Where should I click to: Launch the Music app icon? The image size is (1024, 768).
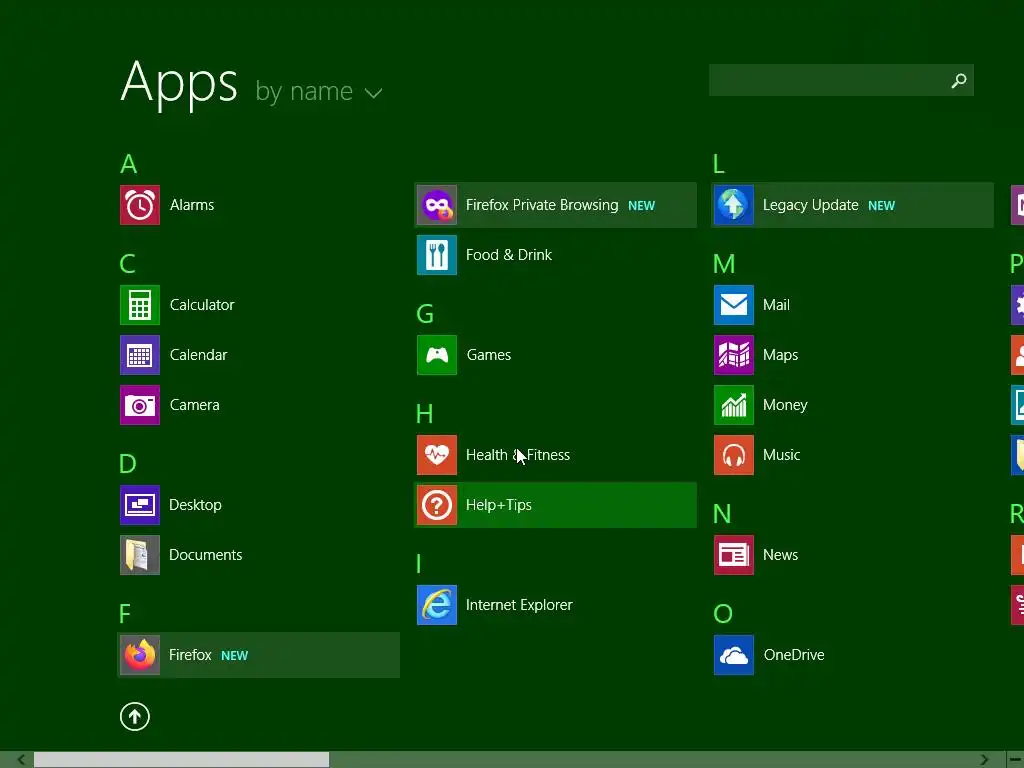[x=733, y=455]
